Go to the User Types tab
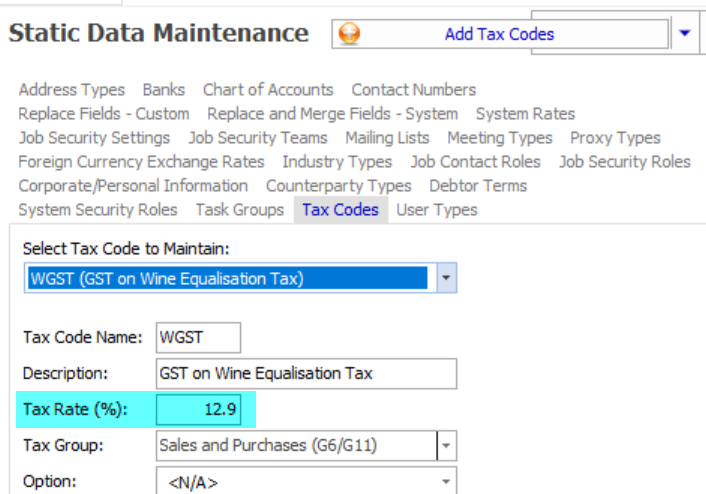The width and height of the screenshot is (706, 494). [437, 210]
